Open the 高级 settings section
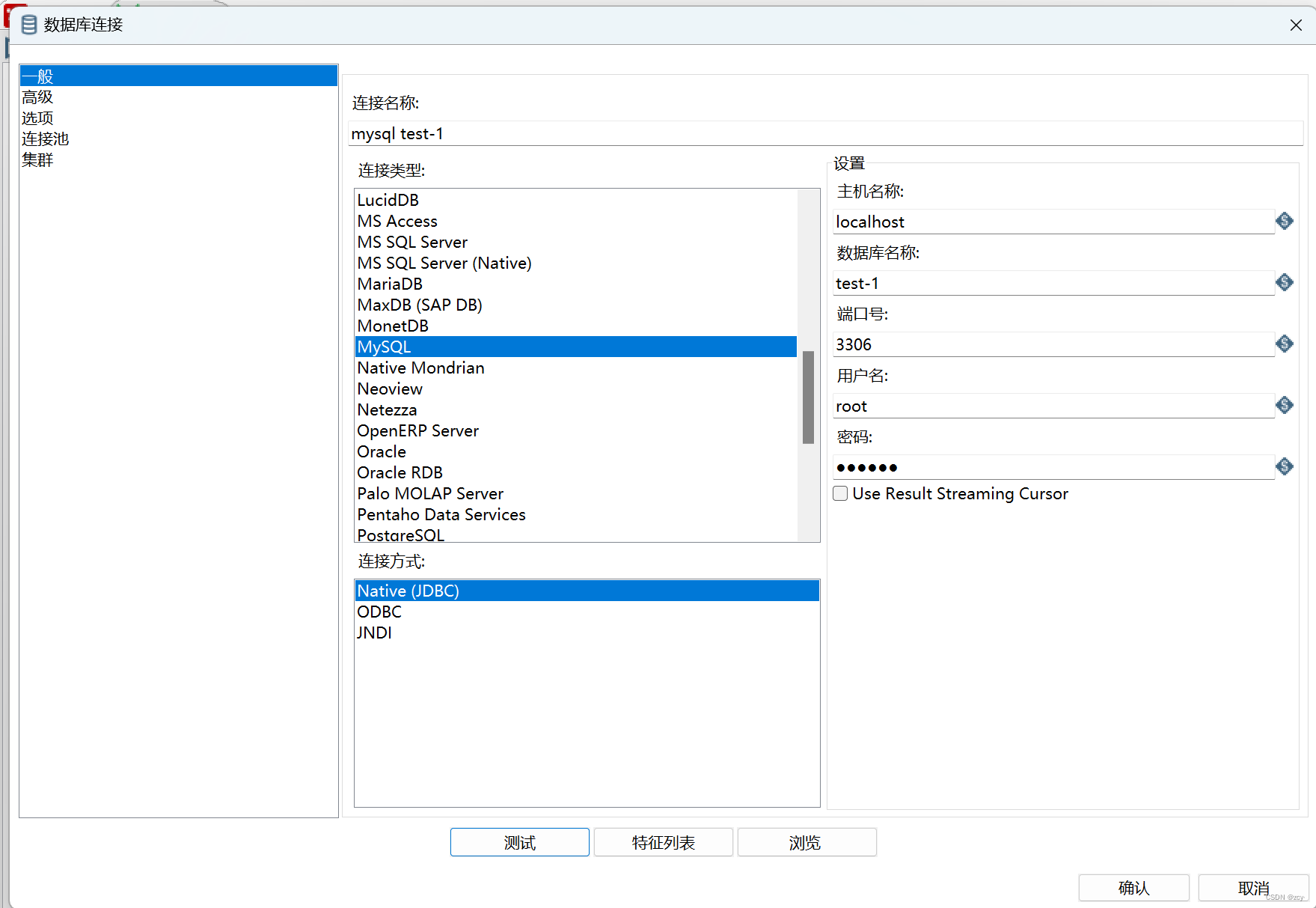1316x908 pixels. tap(179, 97)
